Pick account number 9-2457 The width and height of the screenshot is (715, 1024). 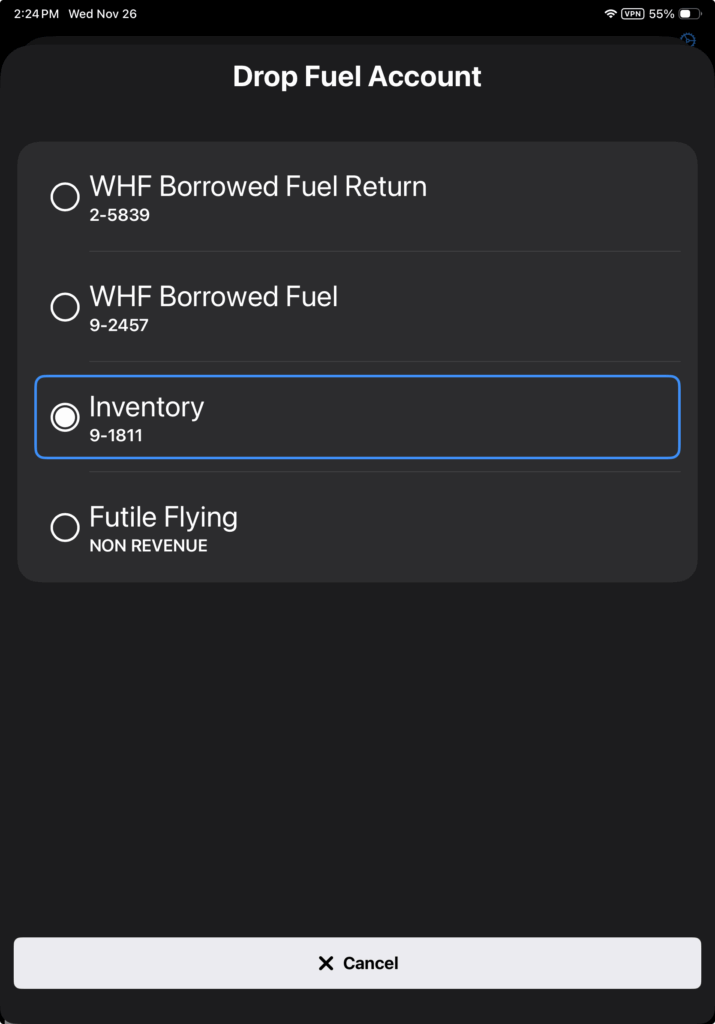[119, 324]
